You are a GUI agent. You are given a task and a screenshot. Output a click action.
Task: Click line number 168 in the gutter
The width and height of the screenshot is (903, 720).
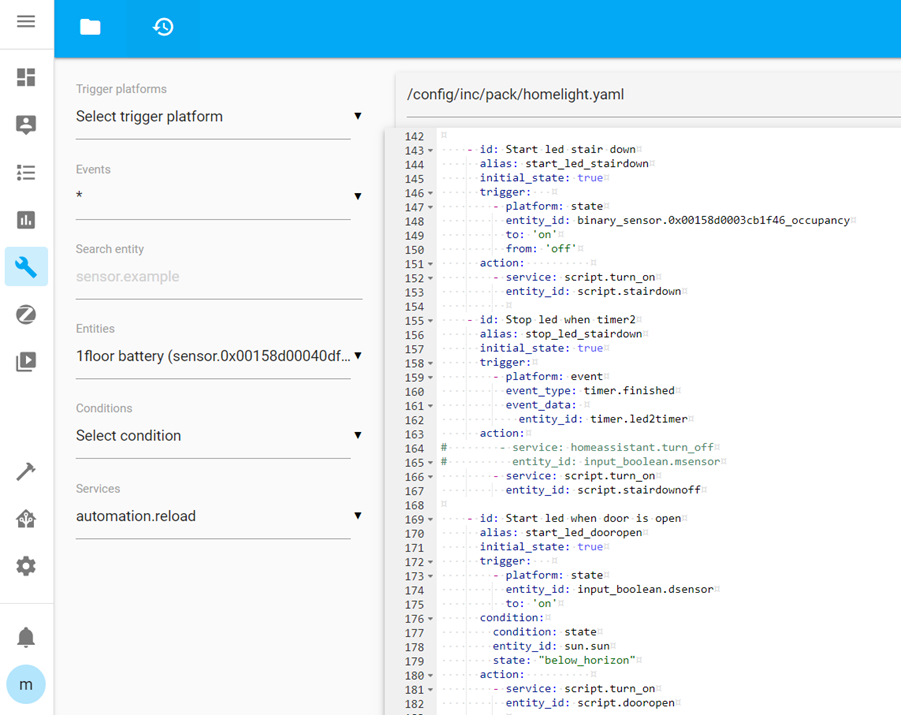pyautogui.click(x=414, y=506)
